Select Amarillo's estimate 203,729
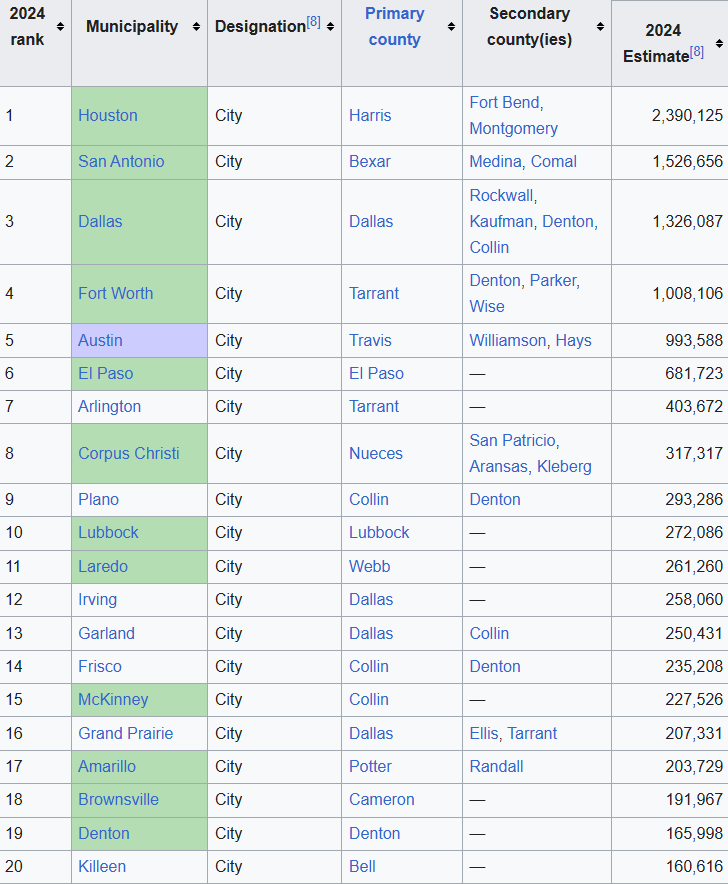Image resolution: width=728 pixels, height=884 pixels. point(694,767)
